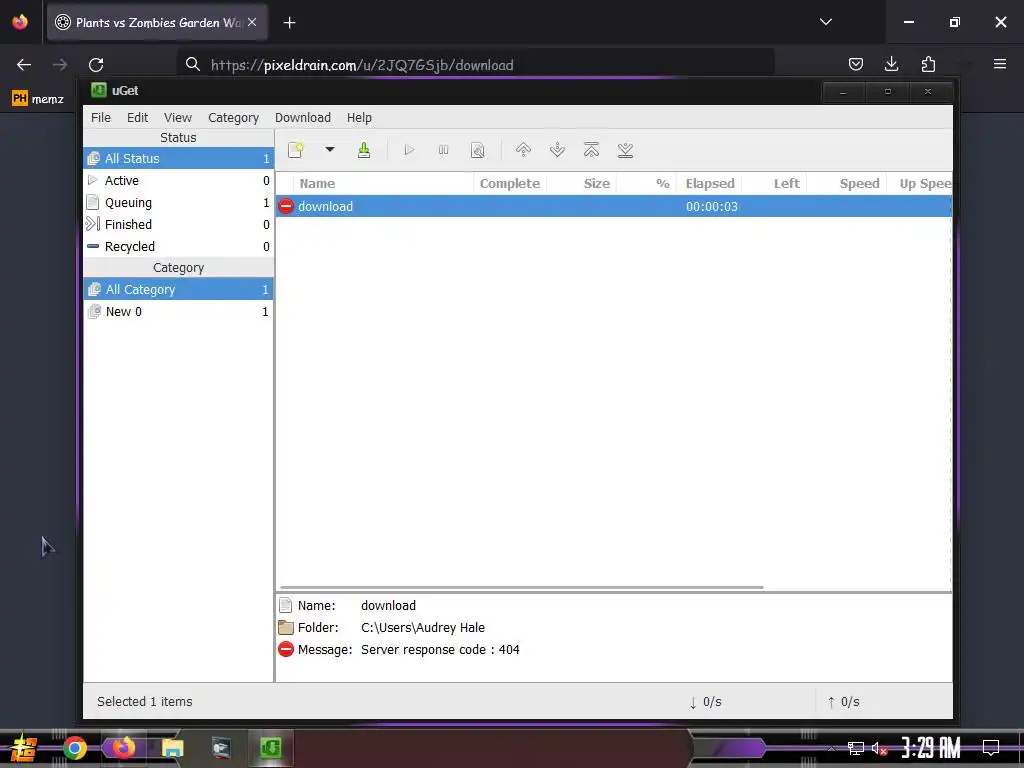This screenshot has width=1024, height=768.
Task: Click the uGet app icon in title bar
Action: [99, 90]
